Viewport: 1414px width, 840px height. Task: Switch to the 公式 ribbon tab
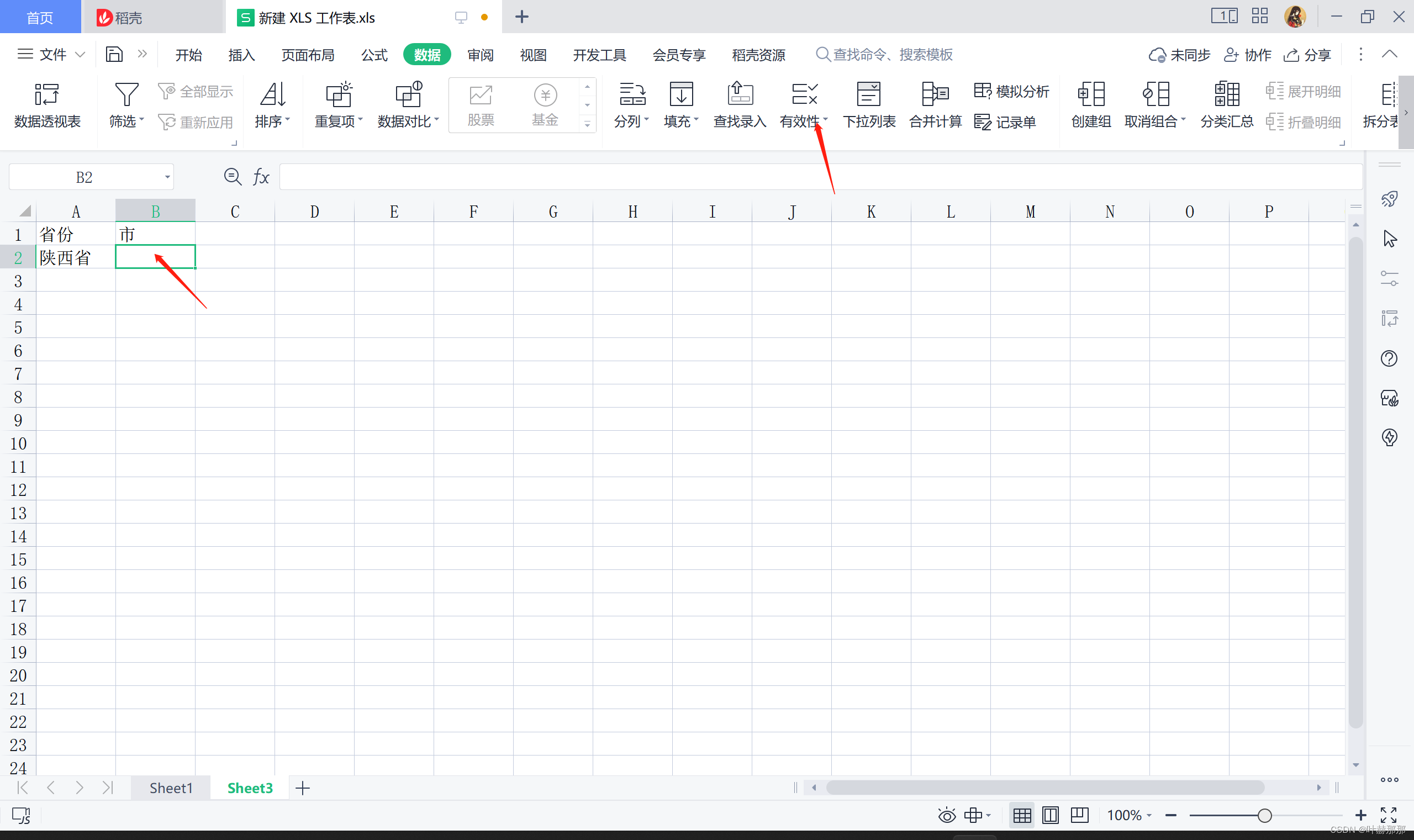[374, 55]
